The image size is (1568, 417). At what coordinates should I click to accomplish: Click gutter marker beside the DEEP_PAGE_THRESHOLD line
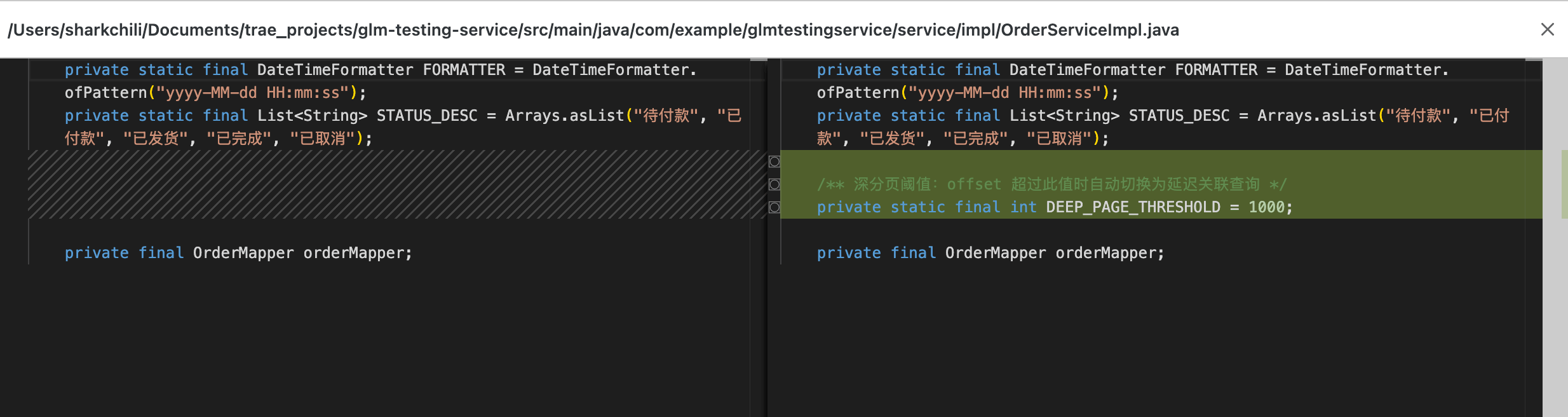point(774,207)
